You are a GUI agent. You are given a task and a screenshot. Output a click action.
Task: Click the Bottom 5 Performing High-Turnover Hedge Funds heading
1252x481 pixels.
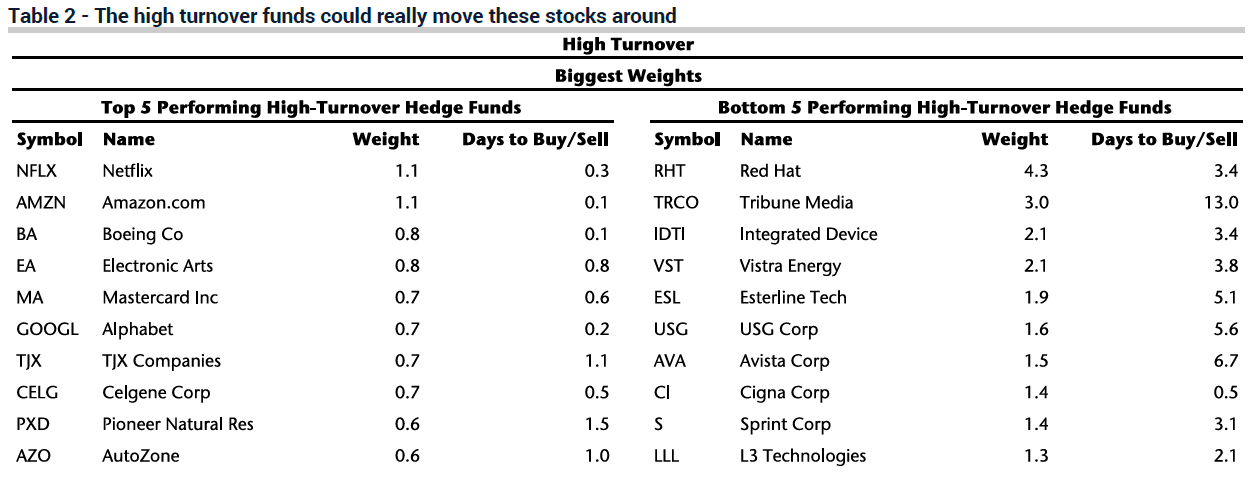point(944,107)
